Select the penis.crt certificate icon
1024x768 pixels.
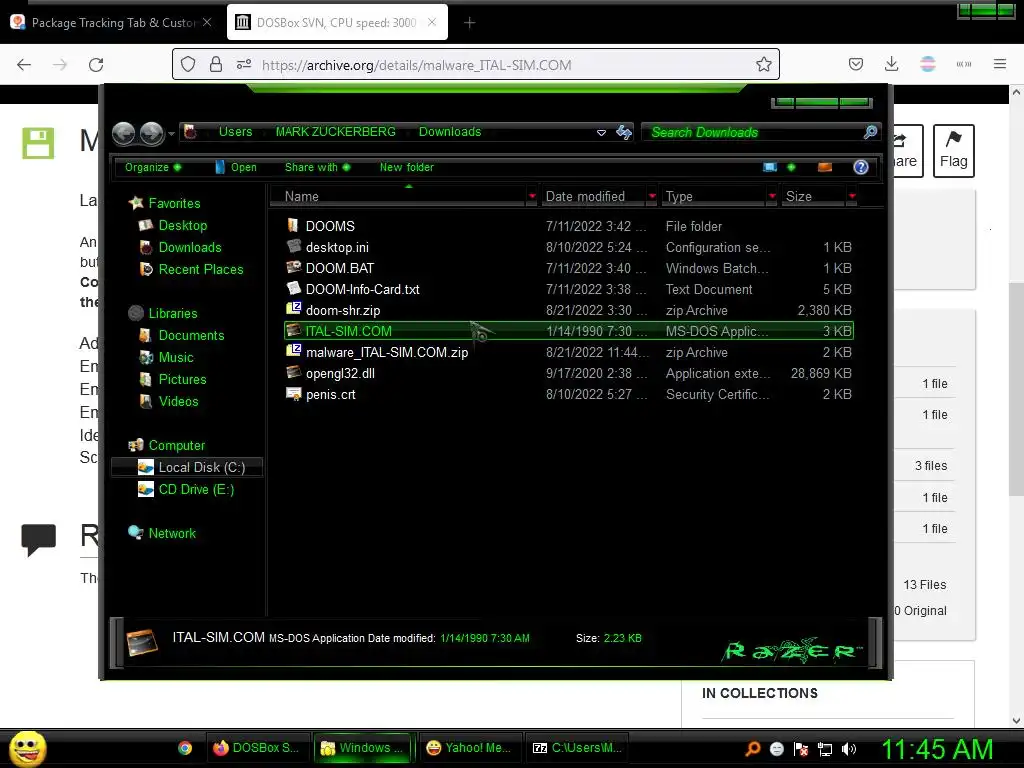click(x=293, y=394)
